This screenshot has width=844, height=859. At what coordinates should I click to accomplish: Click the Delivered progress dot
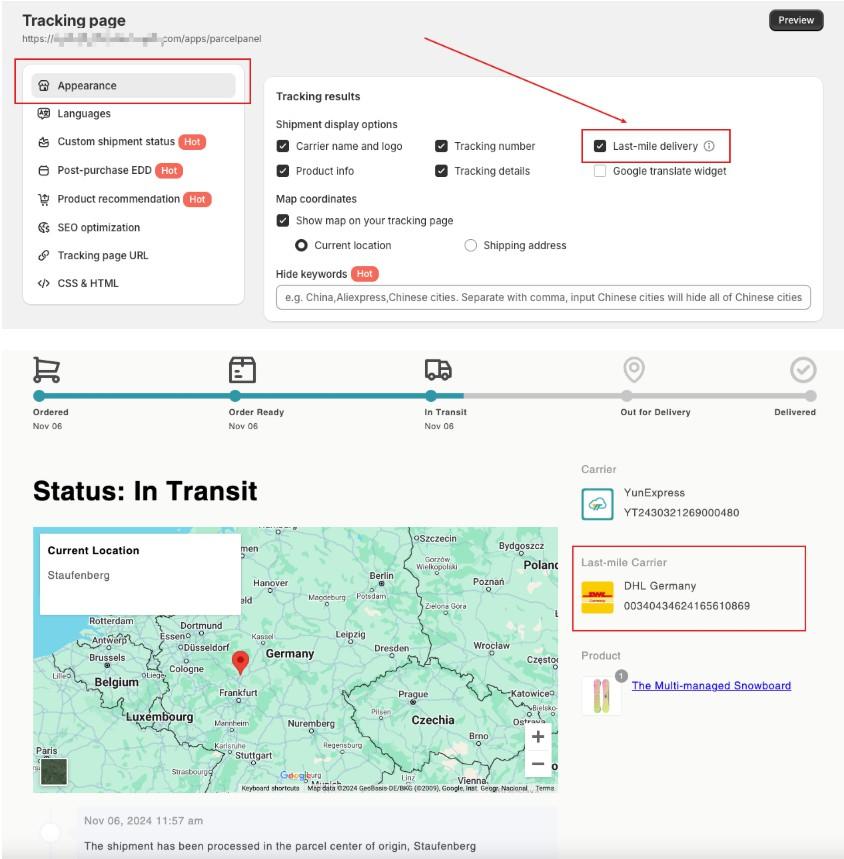811,396
